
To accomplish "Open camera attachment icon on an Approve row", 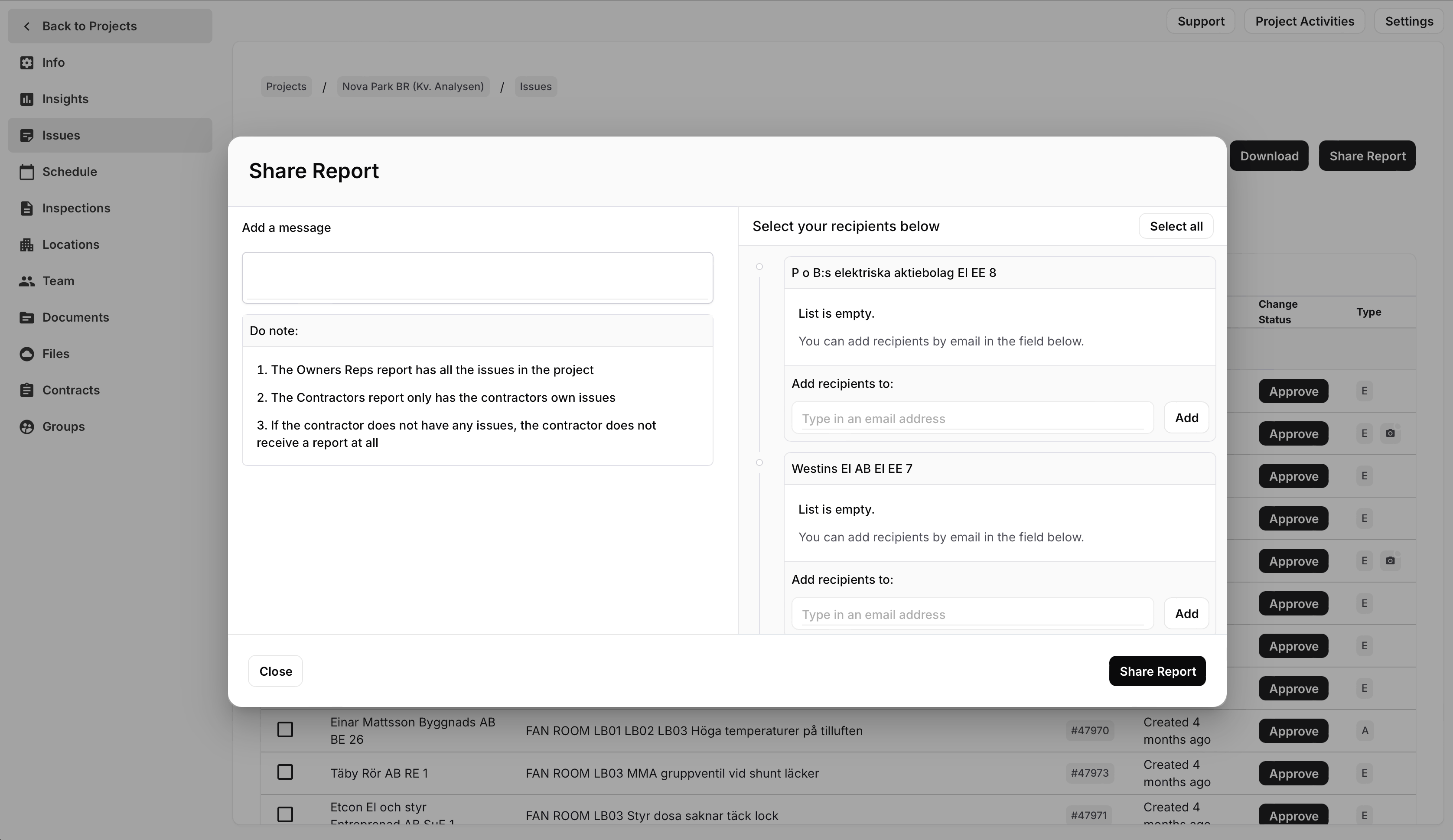I will (x=1391, y=433).
